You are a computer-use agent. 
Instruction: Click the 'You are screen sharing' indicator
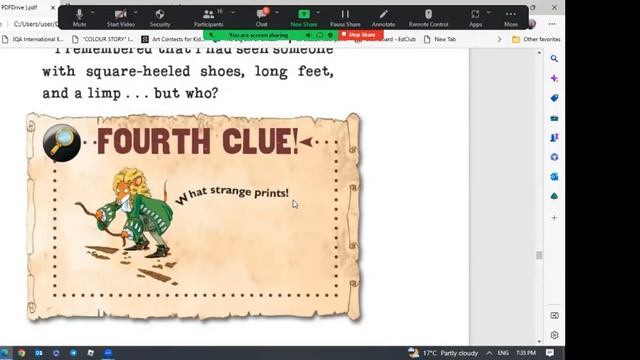(x=258, y=36)
